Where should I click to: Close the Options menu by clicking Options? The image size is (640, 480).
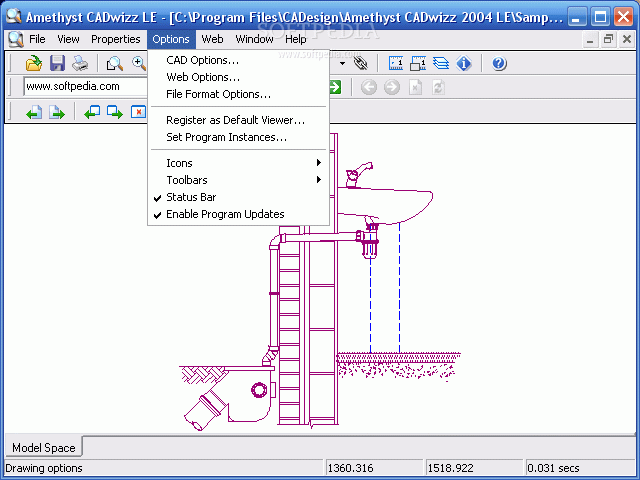(x=171, y=39)
